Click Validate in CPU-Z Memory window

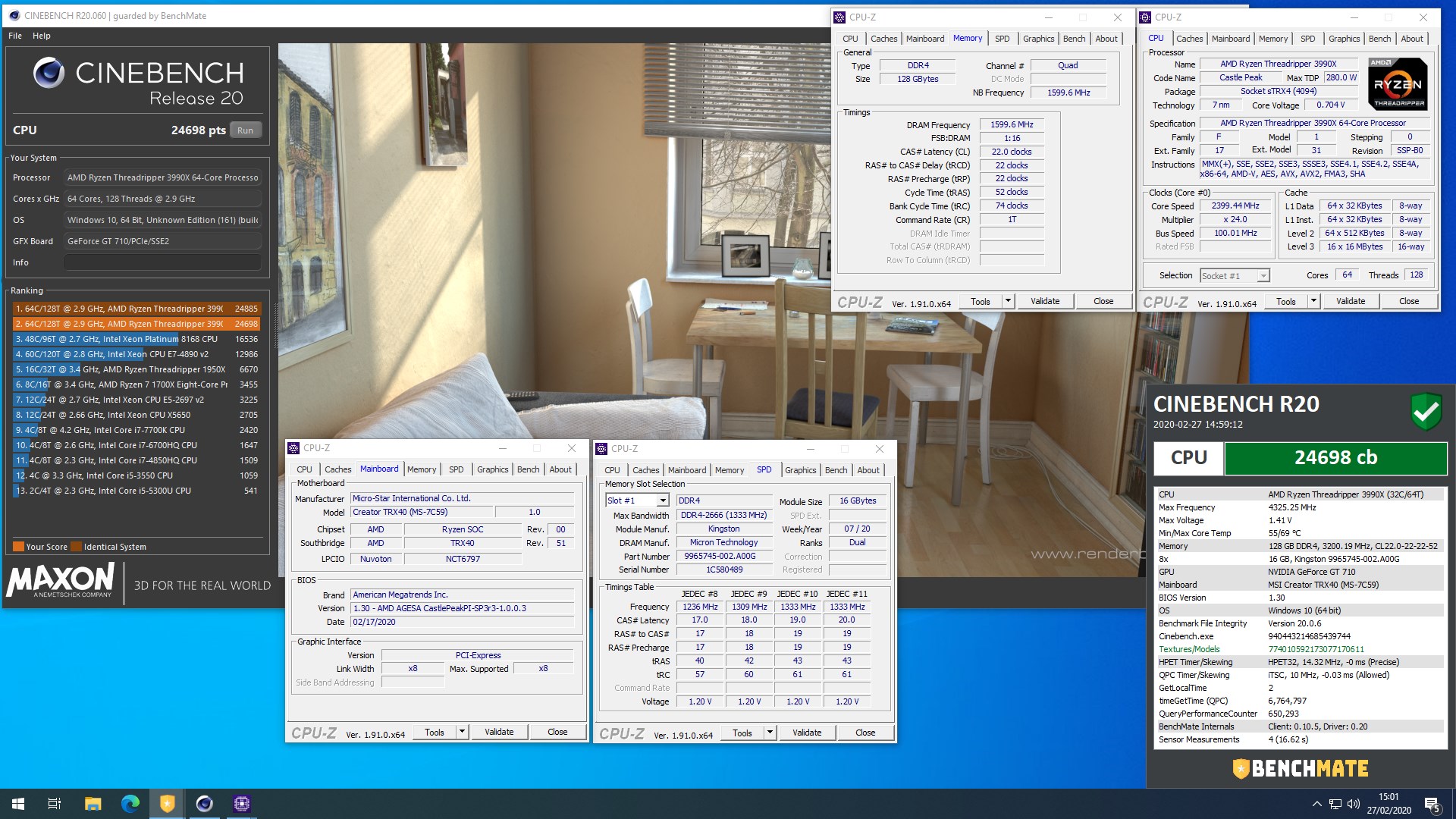(1045, 301)
